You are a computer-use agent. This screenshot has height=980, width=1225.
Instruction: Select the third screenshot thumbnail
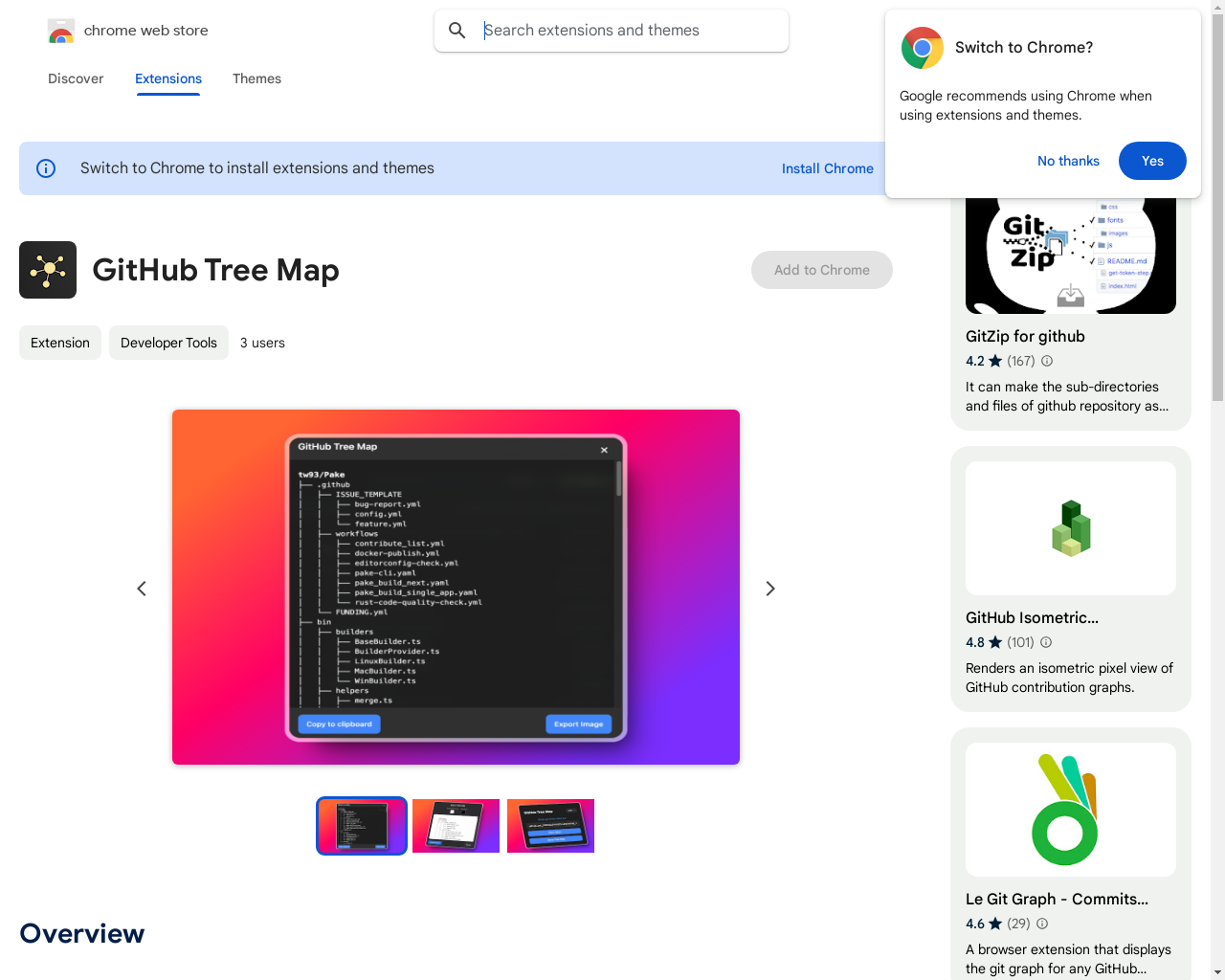click(550, 826)
